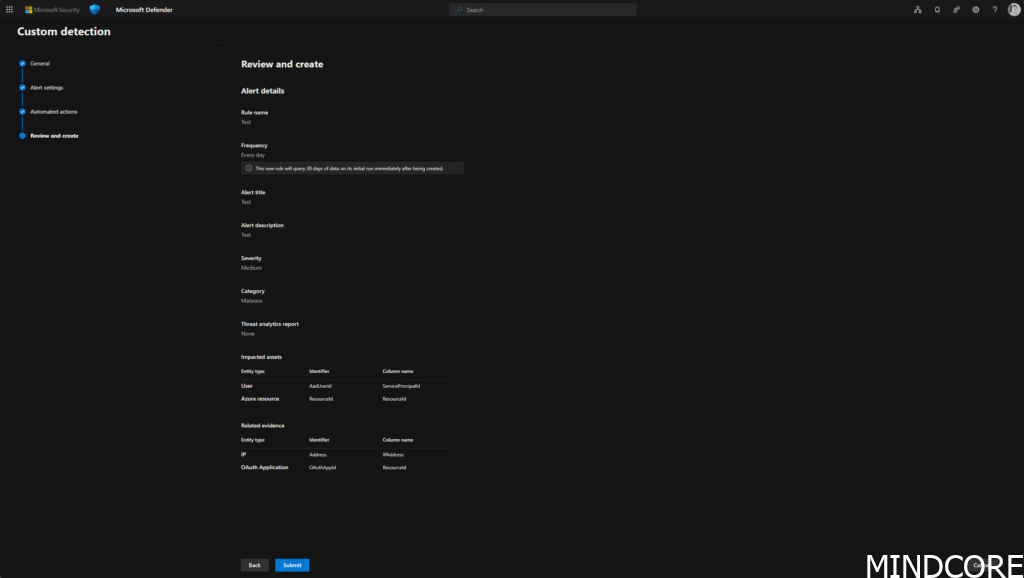1024x578 pixels.
Task: Click the search magnifier icon
Action: pos(459,10)
